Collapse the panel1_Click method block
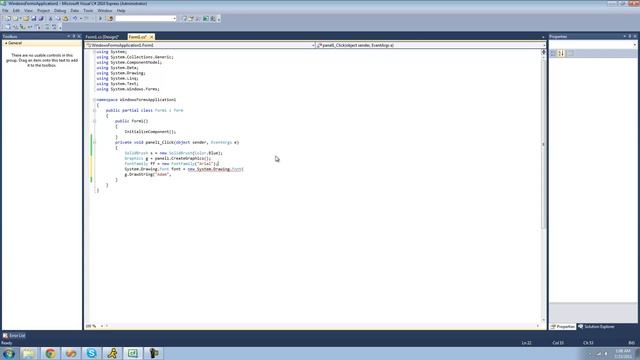The width and height of the screenshot is (640, 360). [94, 142]
